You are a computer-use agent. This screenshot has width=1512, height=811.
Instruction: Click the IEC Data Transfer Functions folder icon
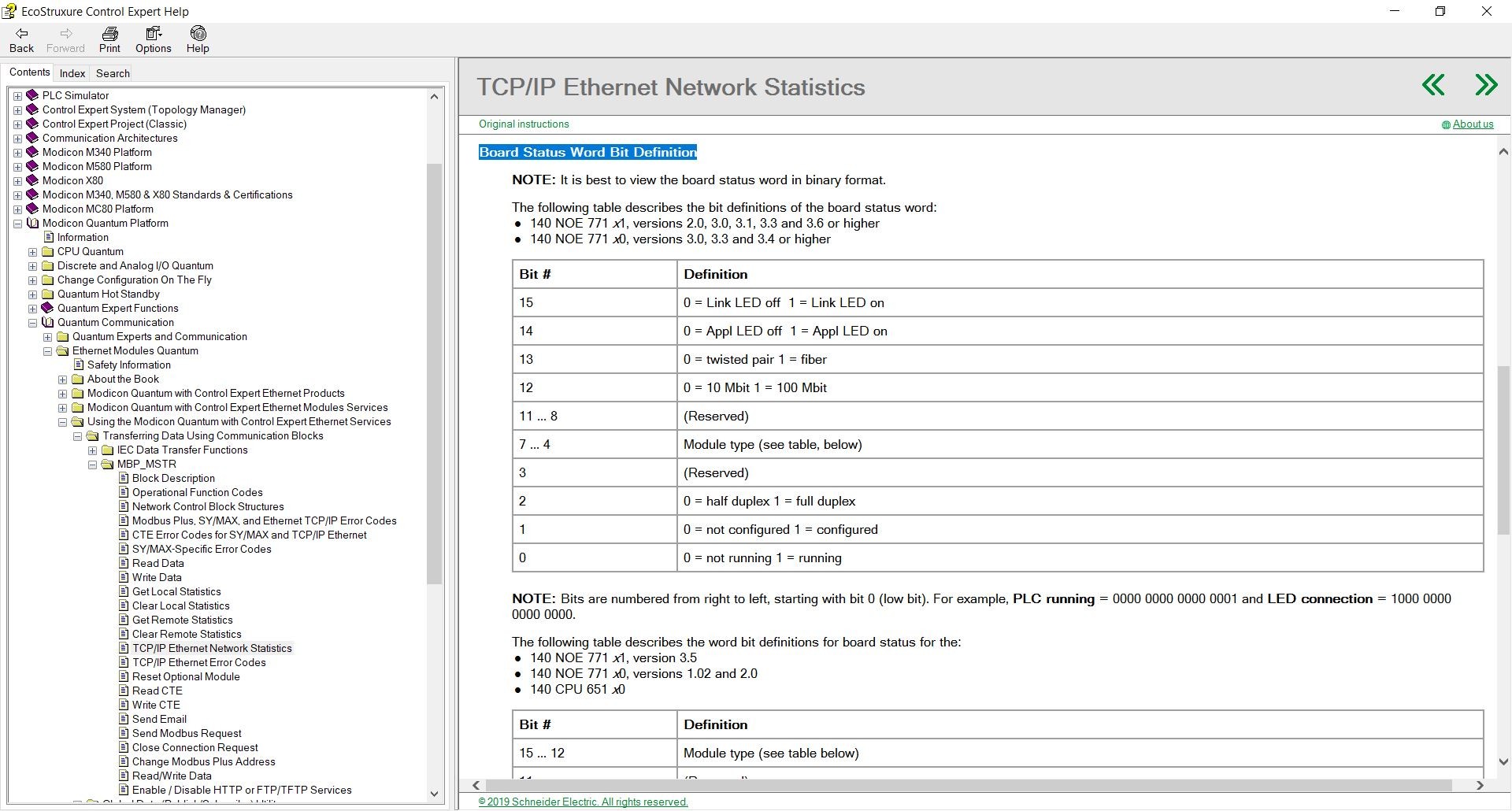tap(108, 450)
